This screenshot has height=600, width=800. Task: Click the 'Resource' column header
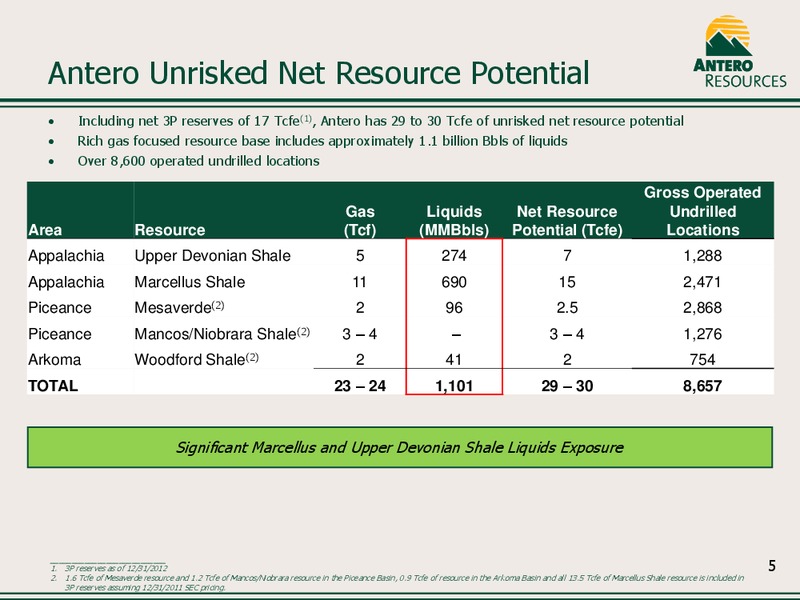click(x=170, y=230)
